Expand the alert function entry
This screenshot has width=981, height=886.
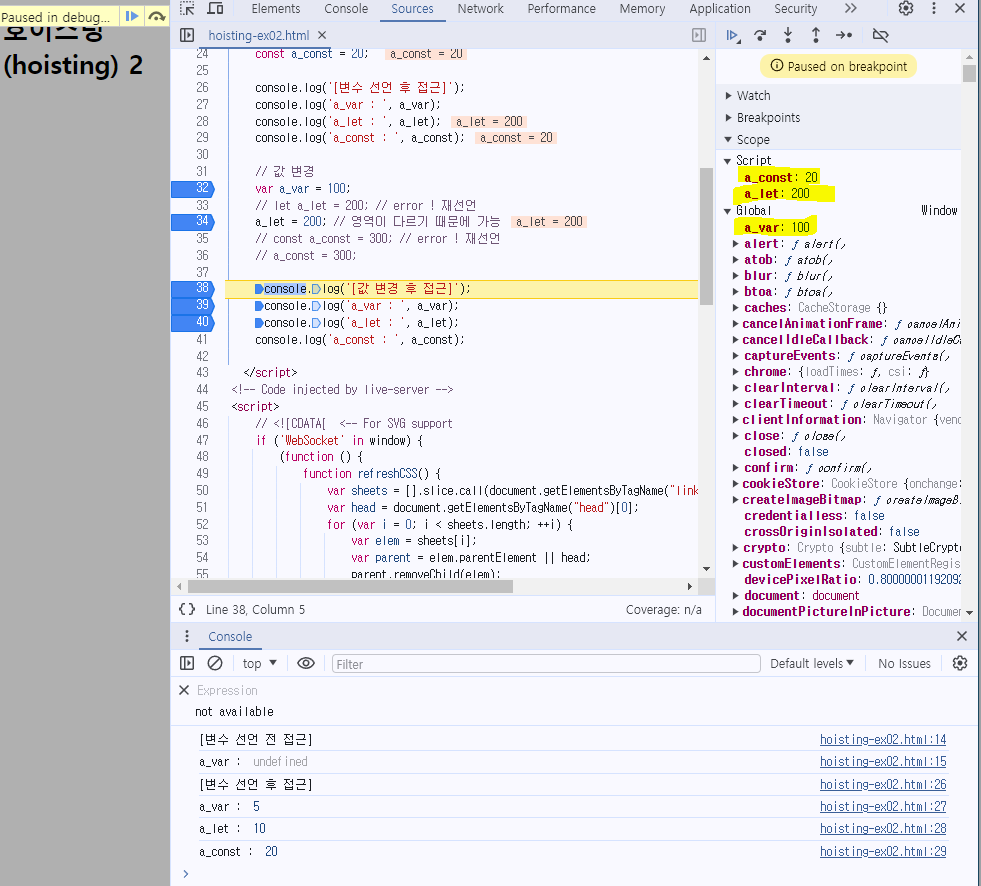pos(736,244)
